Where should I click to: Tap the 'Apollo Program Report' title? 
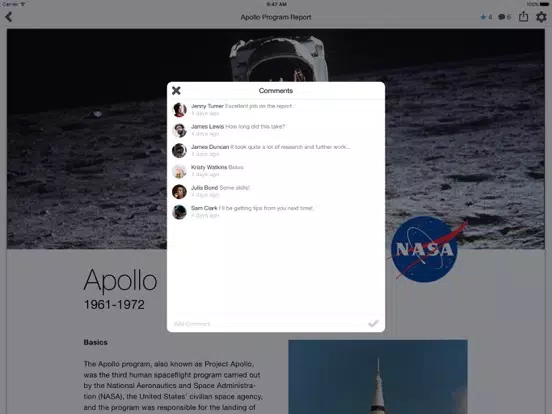[276, 17]
